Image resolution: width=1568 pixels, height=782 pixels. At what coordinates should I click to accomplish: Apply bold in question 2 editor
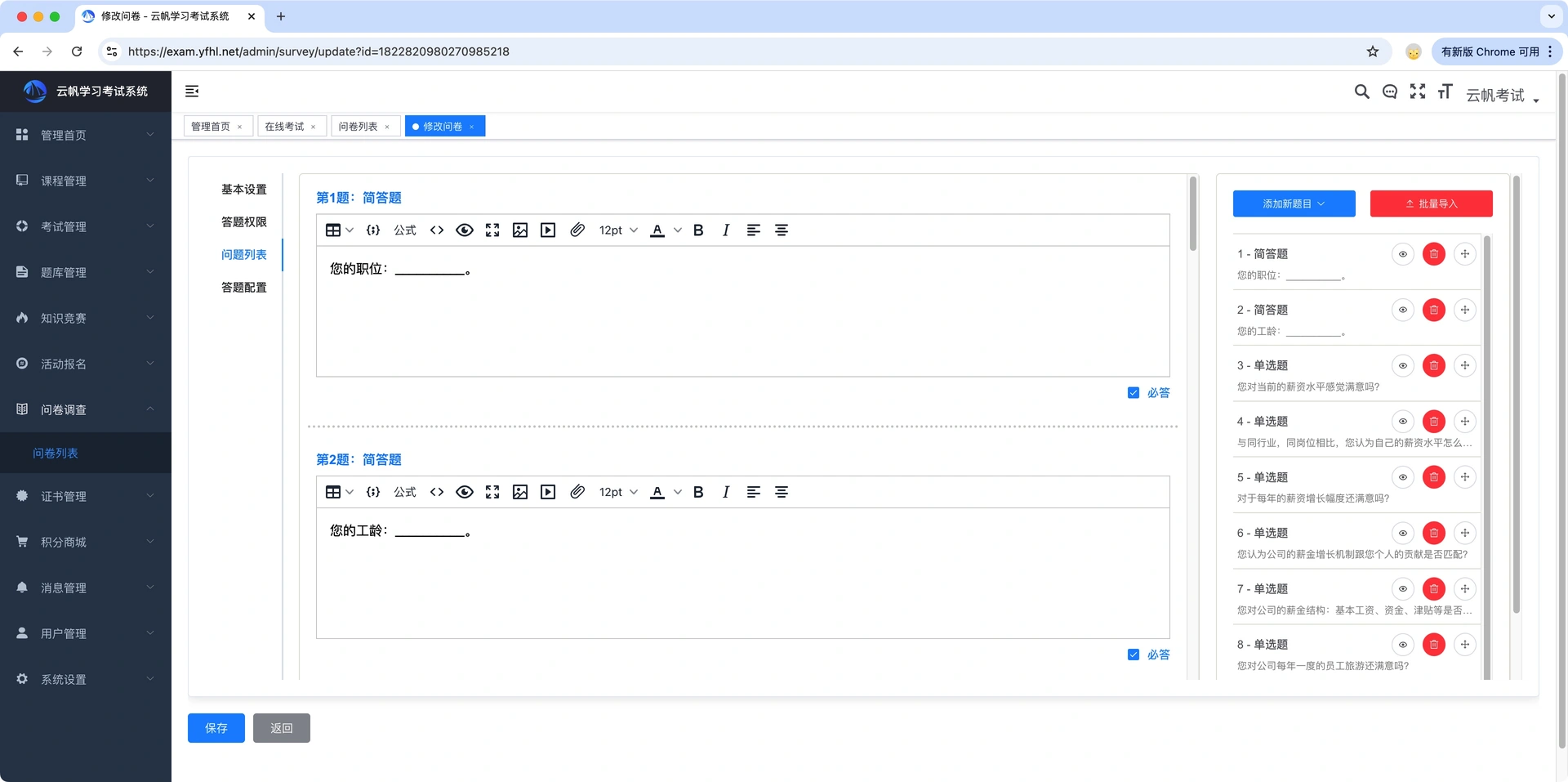(x=698, y=492)
